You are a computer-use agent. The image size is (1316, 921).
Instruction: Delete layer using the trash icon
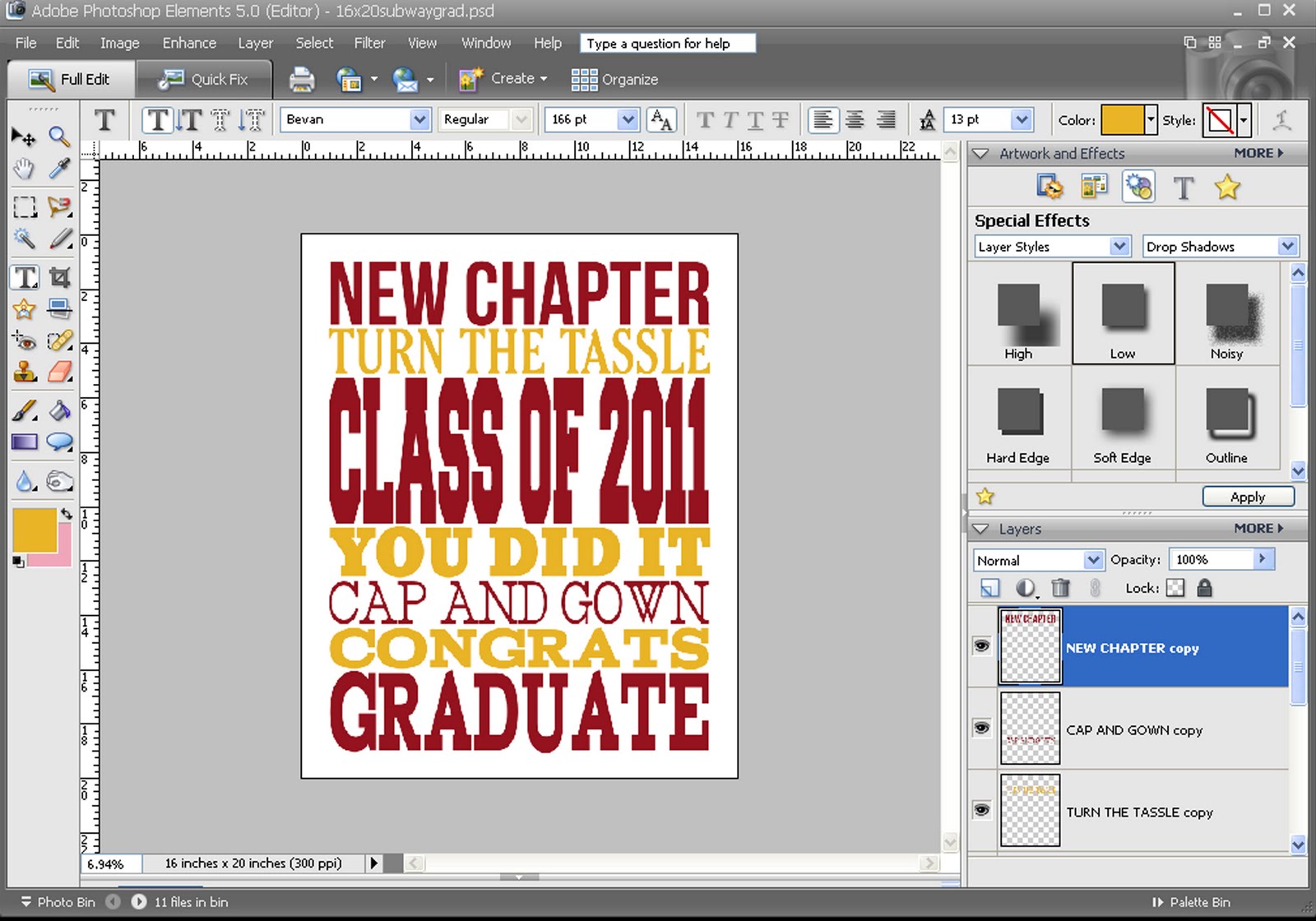pyautogui.click(x=1061, y=588)
